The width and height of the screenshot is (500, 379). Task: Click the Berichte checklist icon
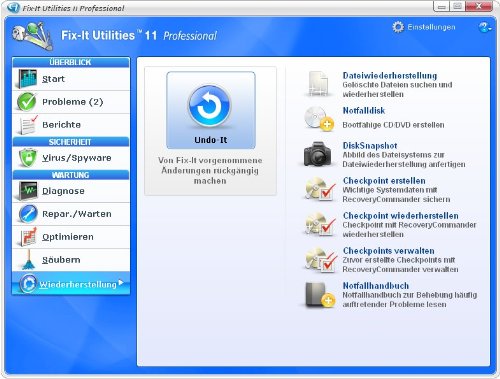pyautogui.click(x=28, y=125)
